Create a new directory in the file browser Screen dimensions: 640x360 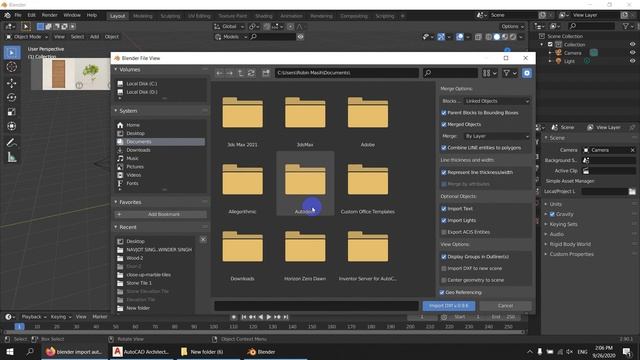266,73
